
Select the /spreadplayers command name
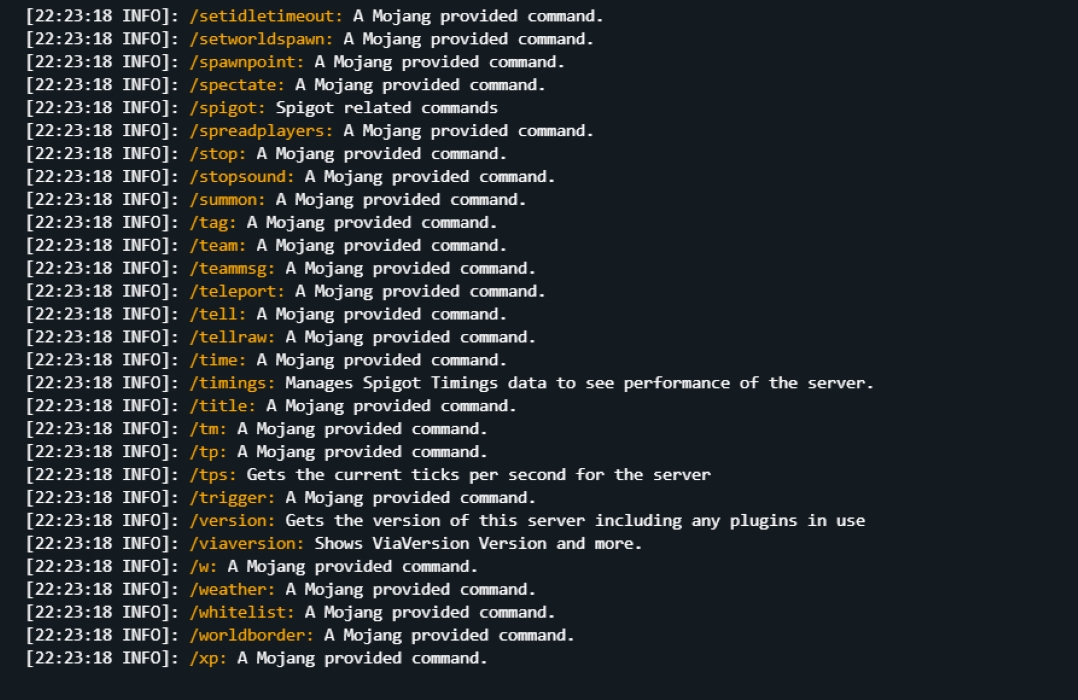point(260,131)
